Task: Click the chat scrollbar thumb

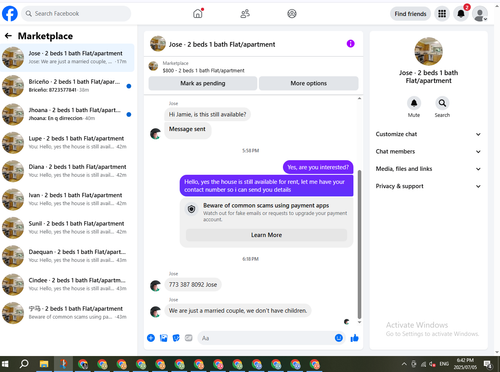Action: pos(359,244)
